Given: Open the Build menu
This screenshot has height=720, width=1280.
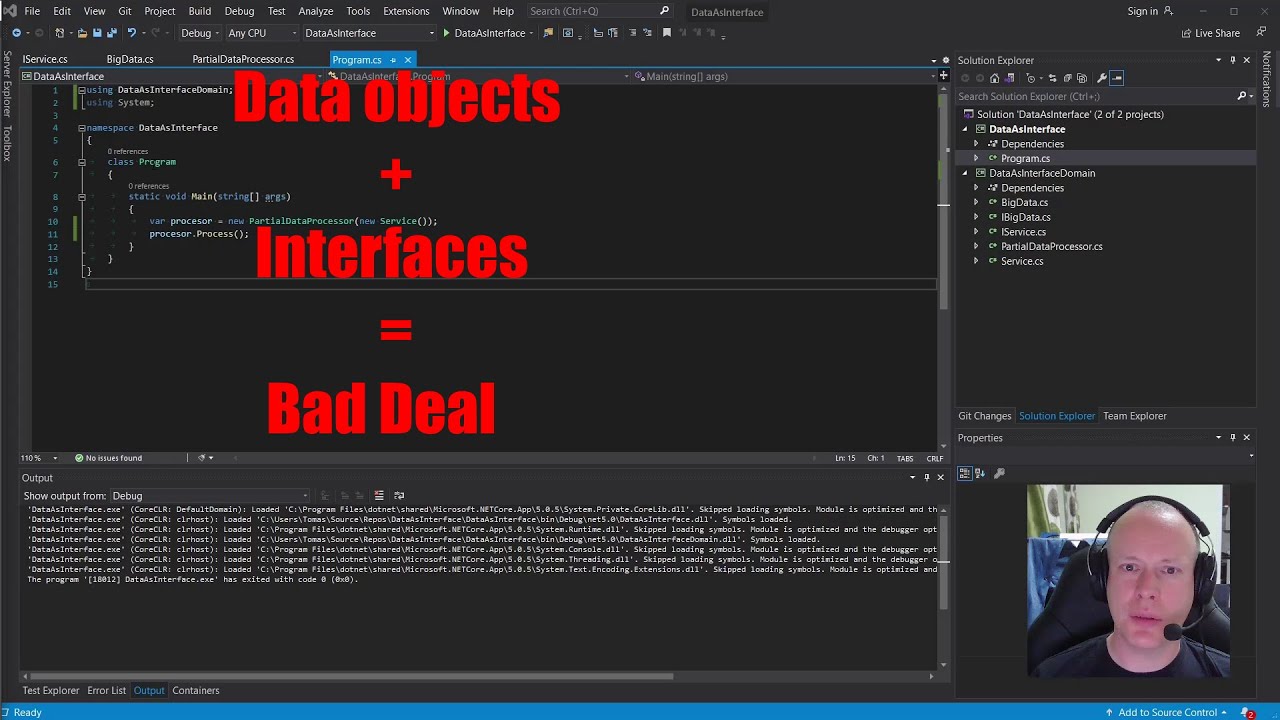Looking at the screenshot, I should 199,11.
